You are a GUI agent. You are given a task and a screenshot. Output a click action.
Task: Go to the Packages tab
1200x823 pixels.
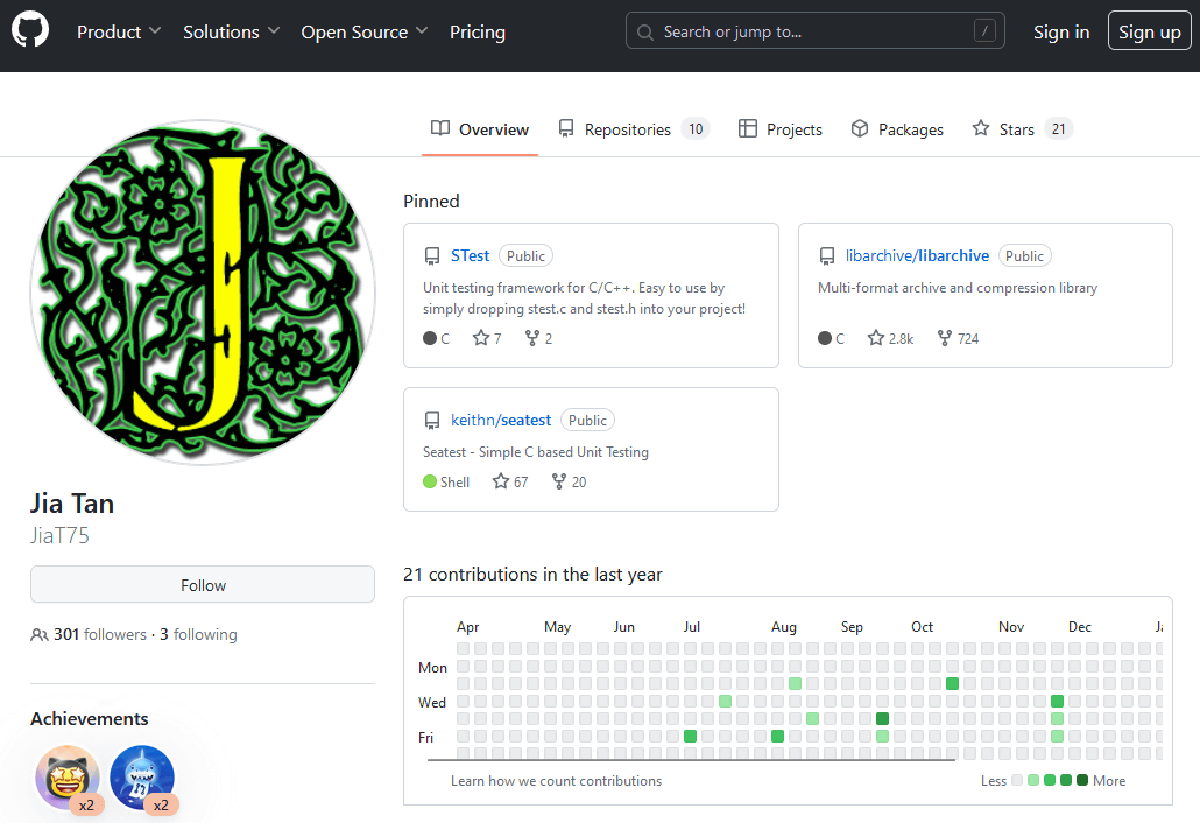897,129
